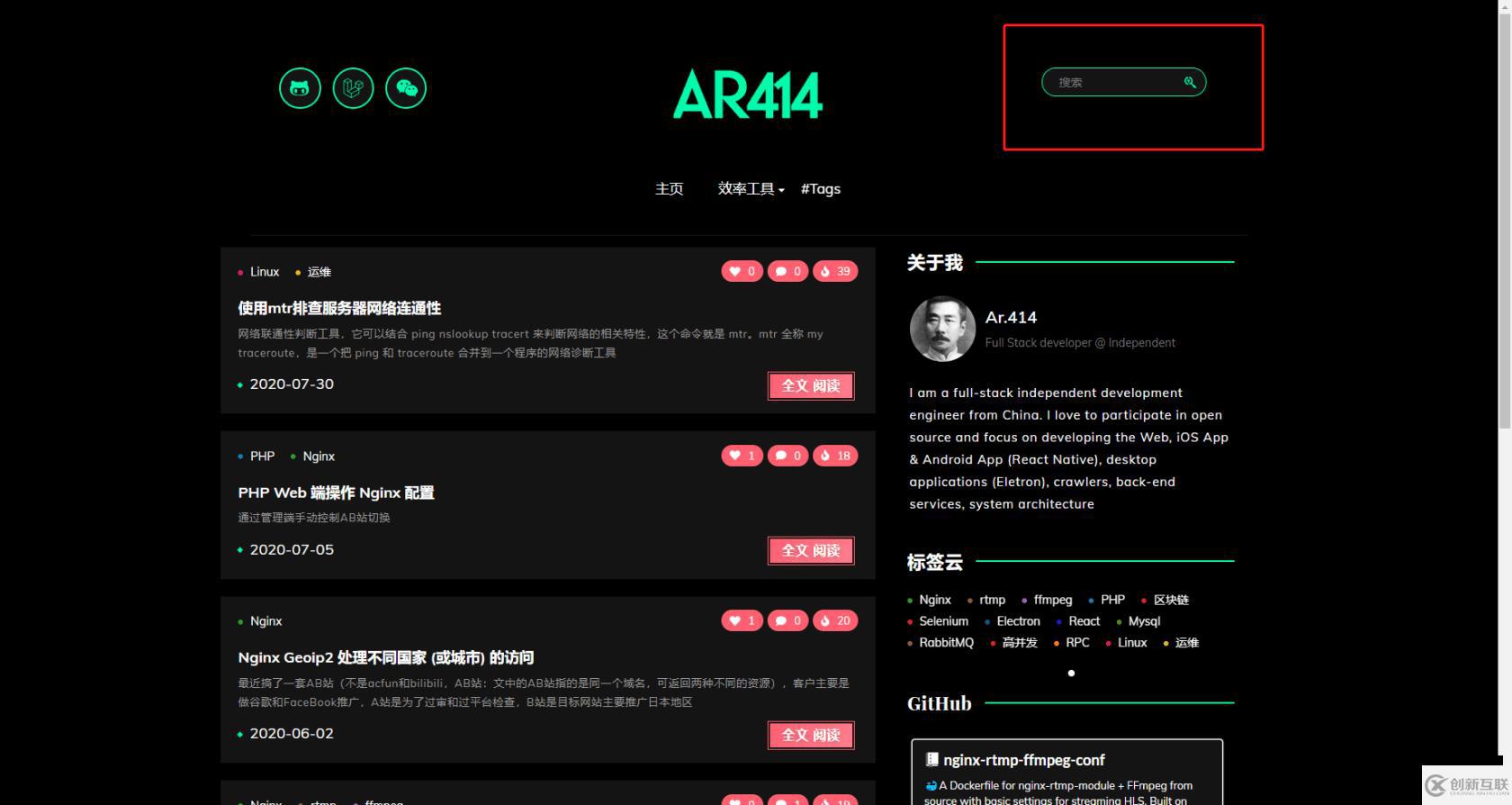
Task: Open comments badge on Nginx Geoip2 post
Action: [788, 620]
